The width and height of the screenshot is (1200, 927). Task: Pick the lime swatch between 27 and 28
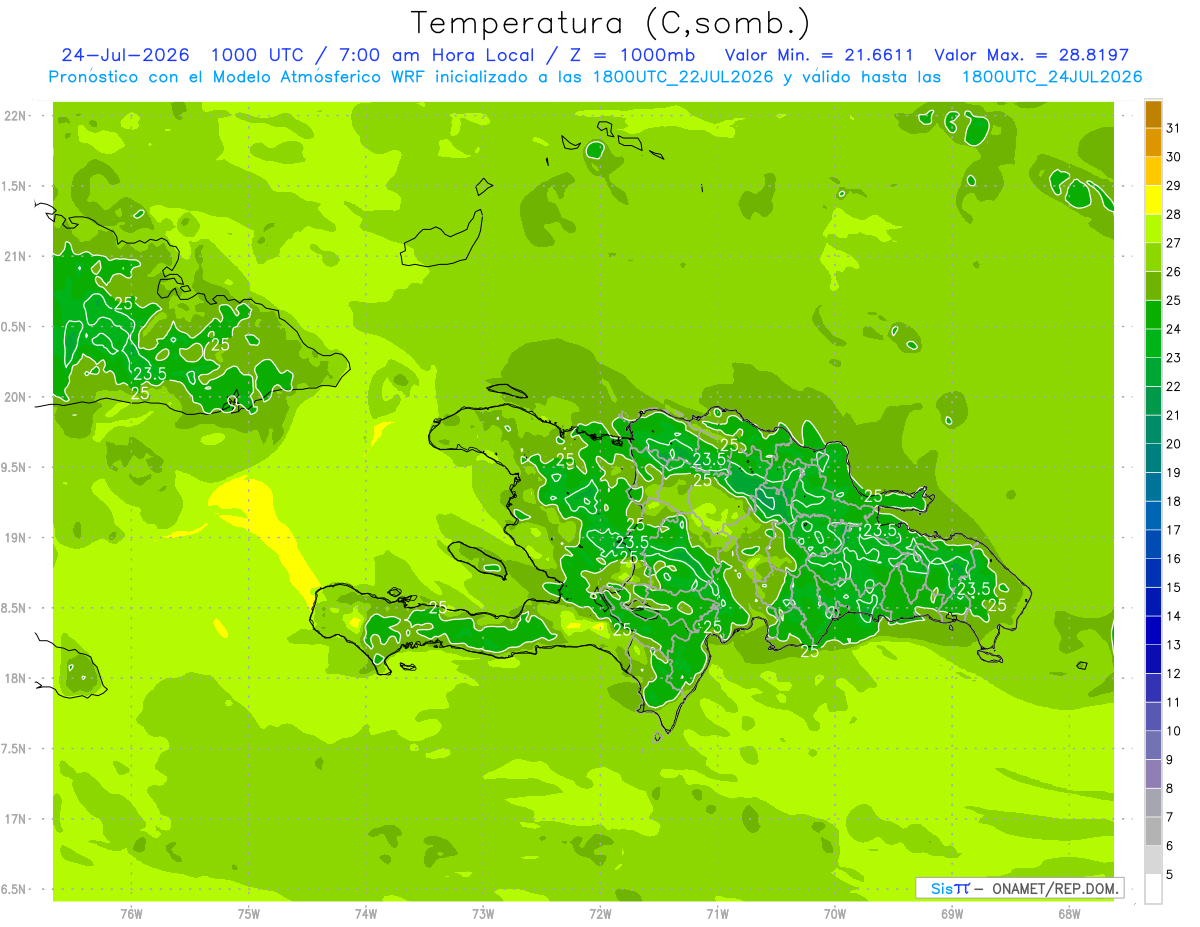tap(1153, 229)
